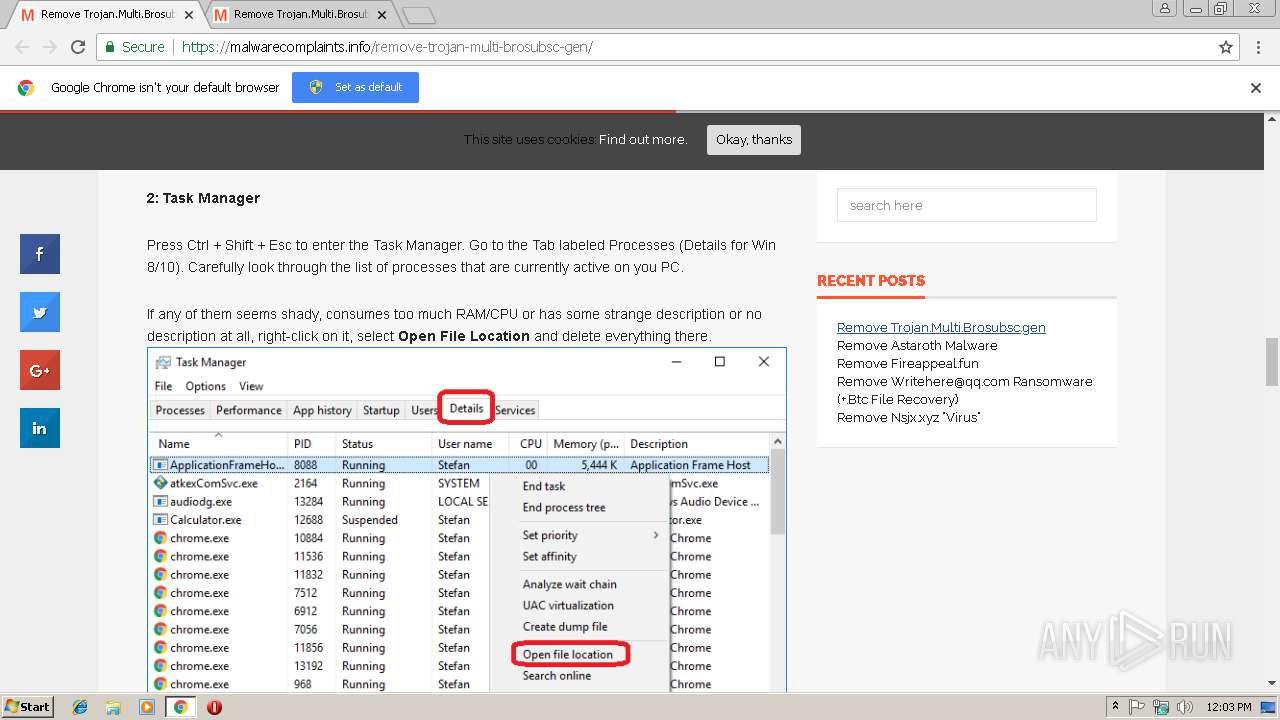Open the Windows Start menu
This screenshot has height=720, width=1280.
pos(27,707)
